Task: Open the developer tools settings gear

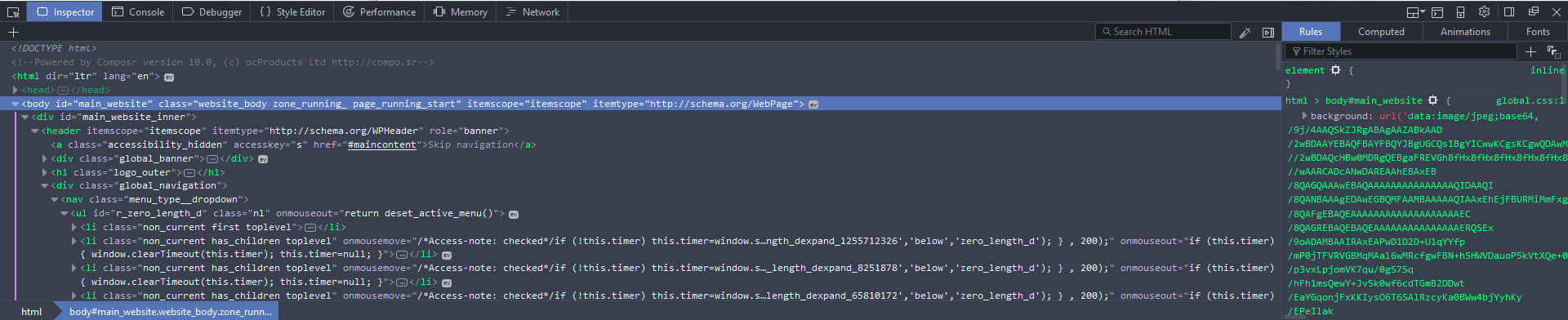Action: coord(1484,11)
